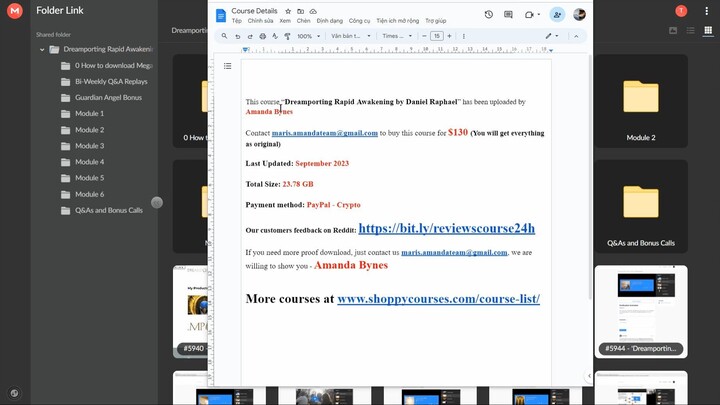This screenshot has width=720, height=405.
Task: Star the Course Details document
Action: click(288, 11)
